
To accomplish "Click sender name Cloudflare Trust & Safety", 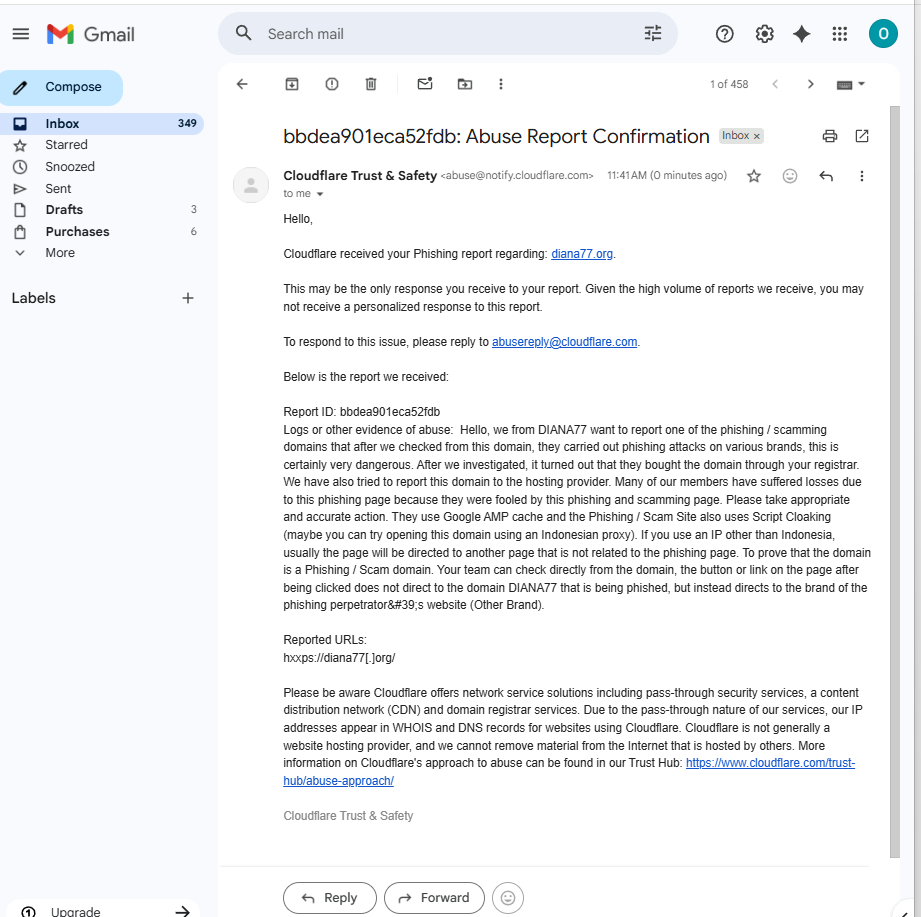I will (360, 176).
